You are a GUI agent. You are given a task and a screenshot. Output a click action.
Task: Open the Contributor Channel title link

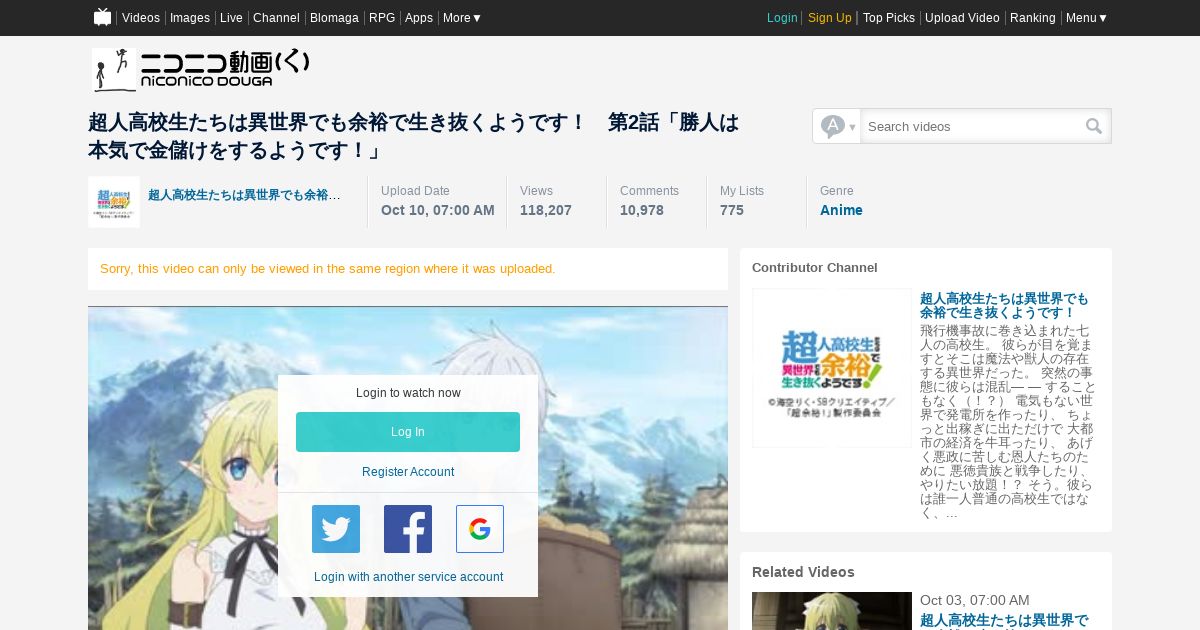(x=1004, y=306)
